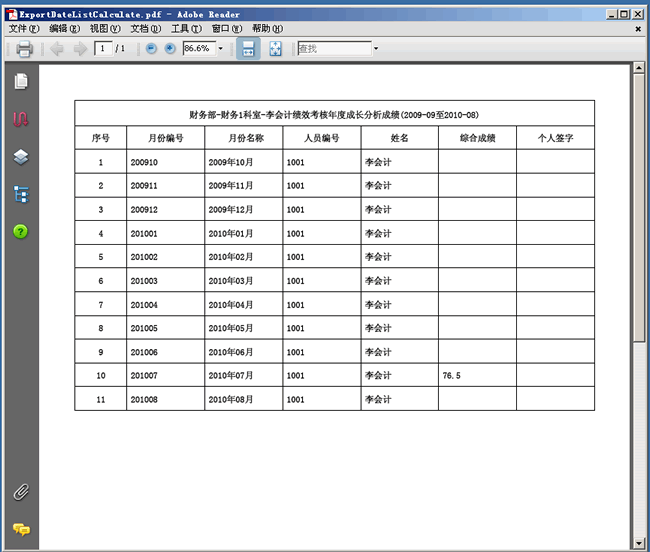
Task: Open the Comments panel icon
Action: click(x=21, y=529)
